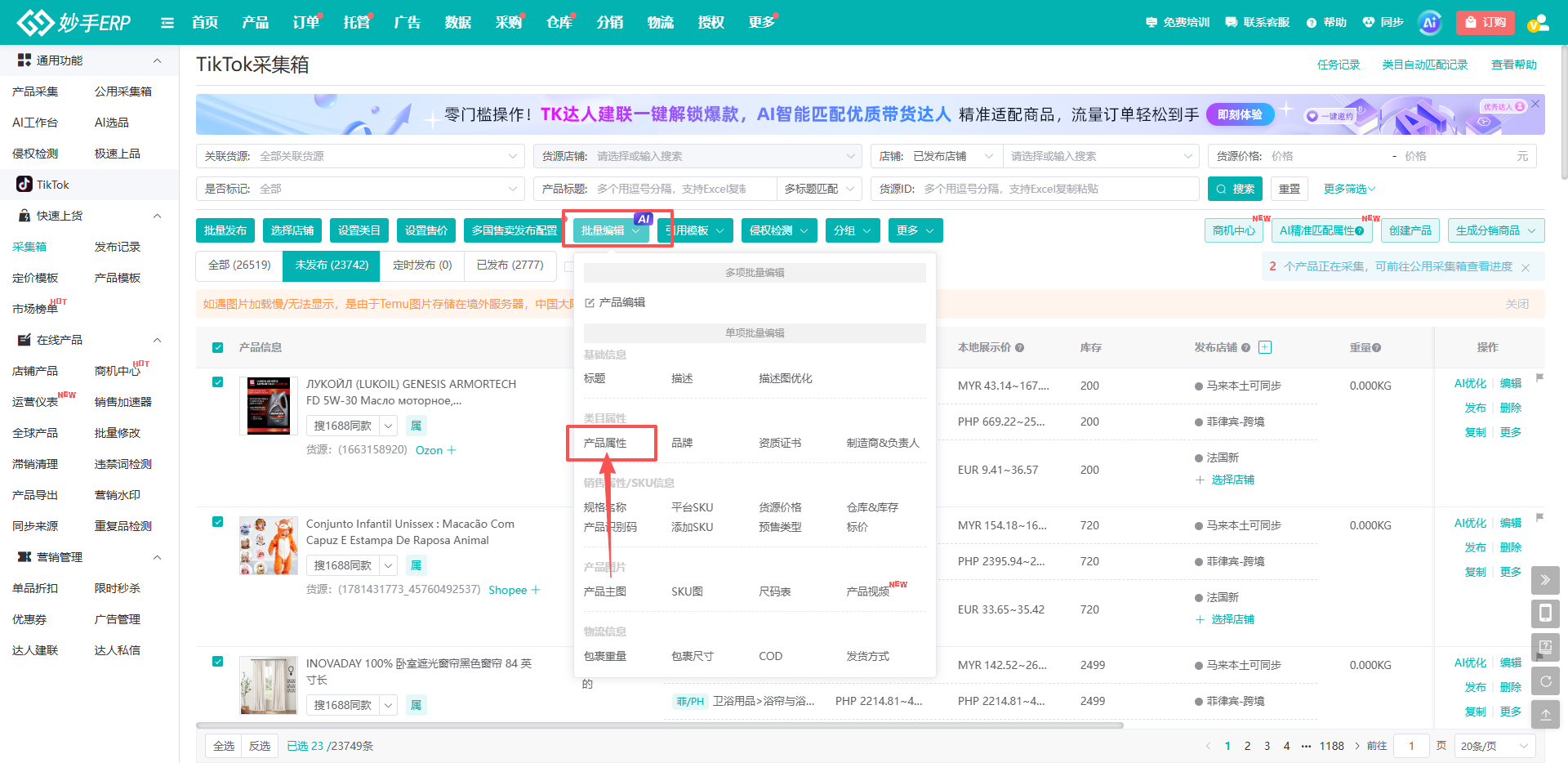Click the 属 icon under LUKOIL product
Screen dimensions: 1568x763
pos(416,426)
